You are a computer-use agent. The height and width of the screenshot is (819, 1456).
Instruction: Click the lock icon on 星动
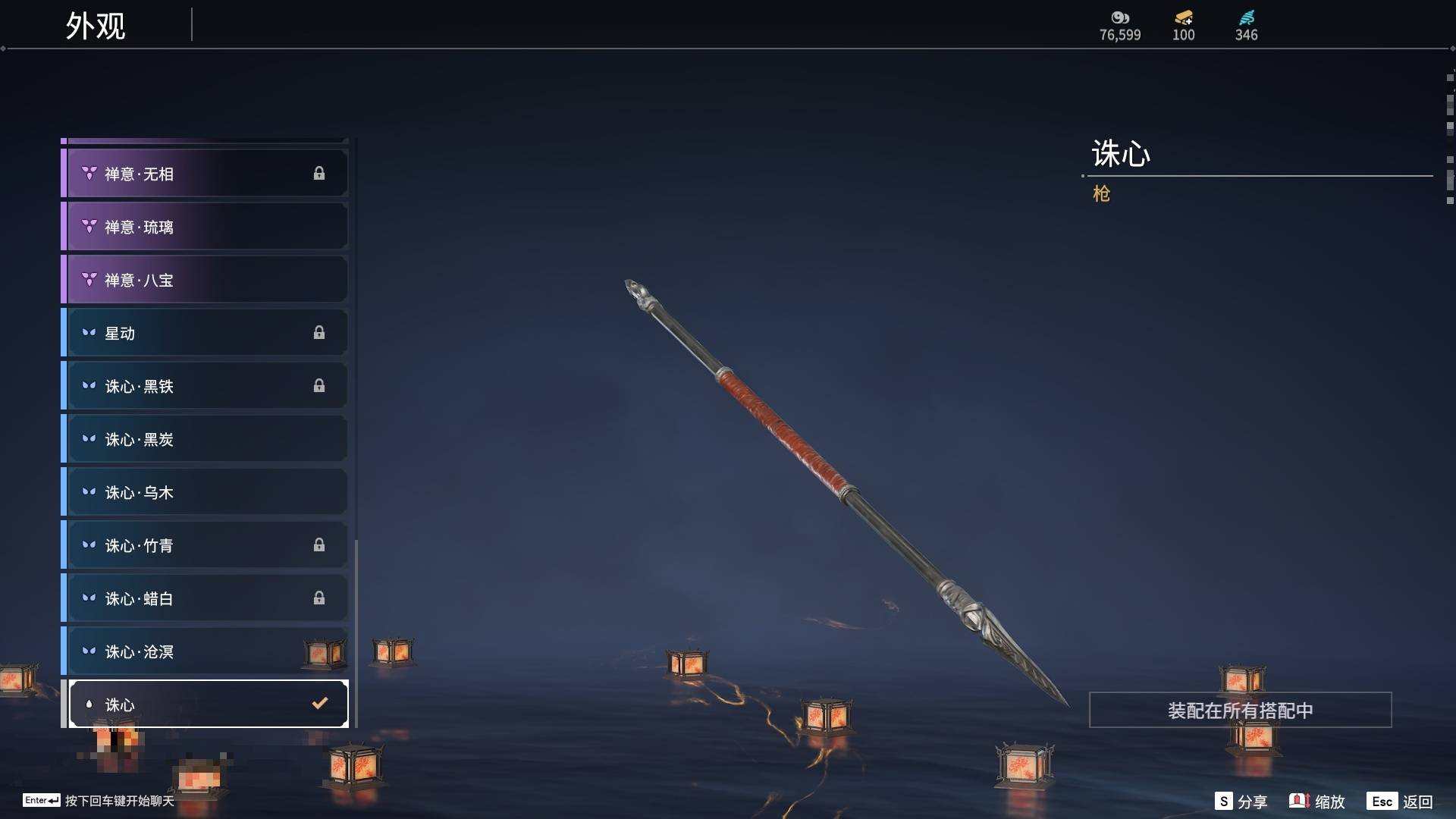point(319,333)
